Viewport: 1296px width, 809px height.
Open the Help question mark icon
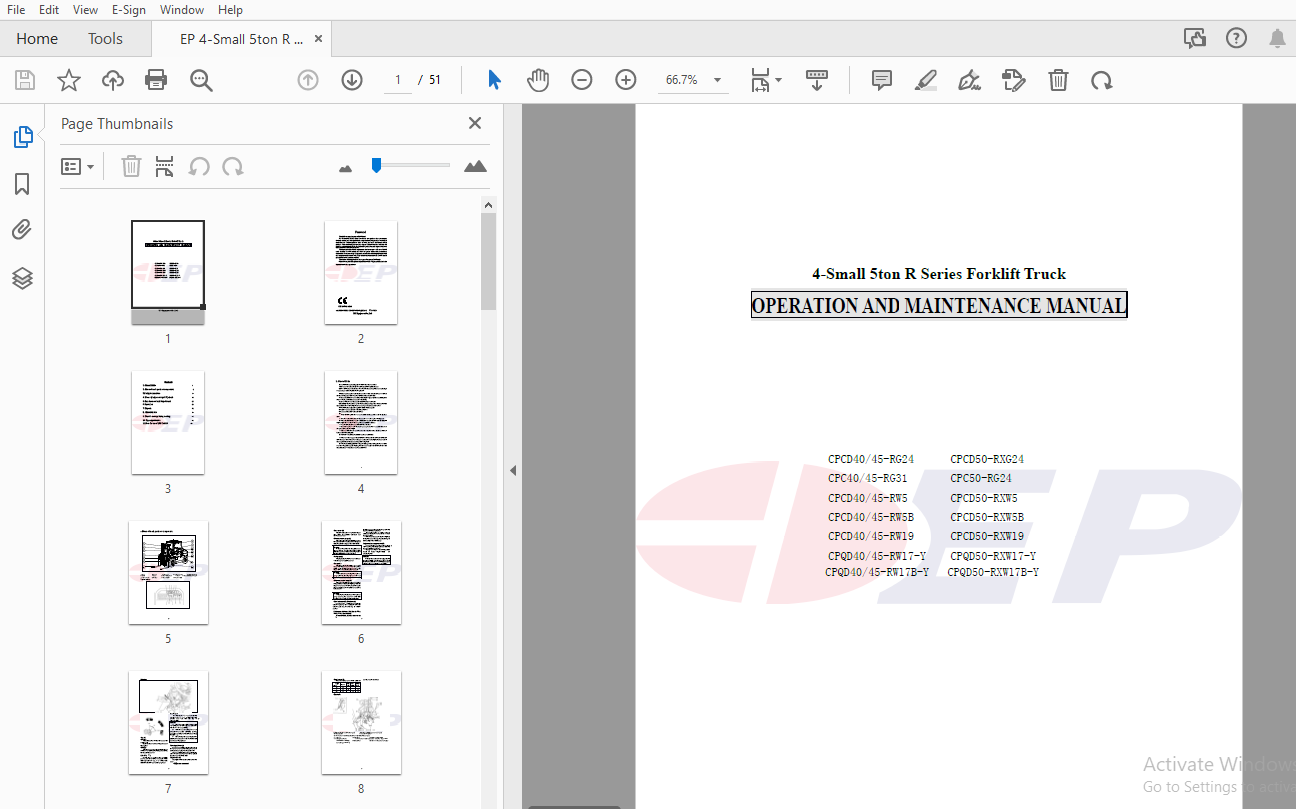[1236, 38]
